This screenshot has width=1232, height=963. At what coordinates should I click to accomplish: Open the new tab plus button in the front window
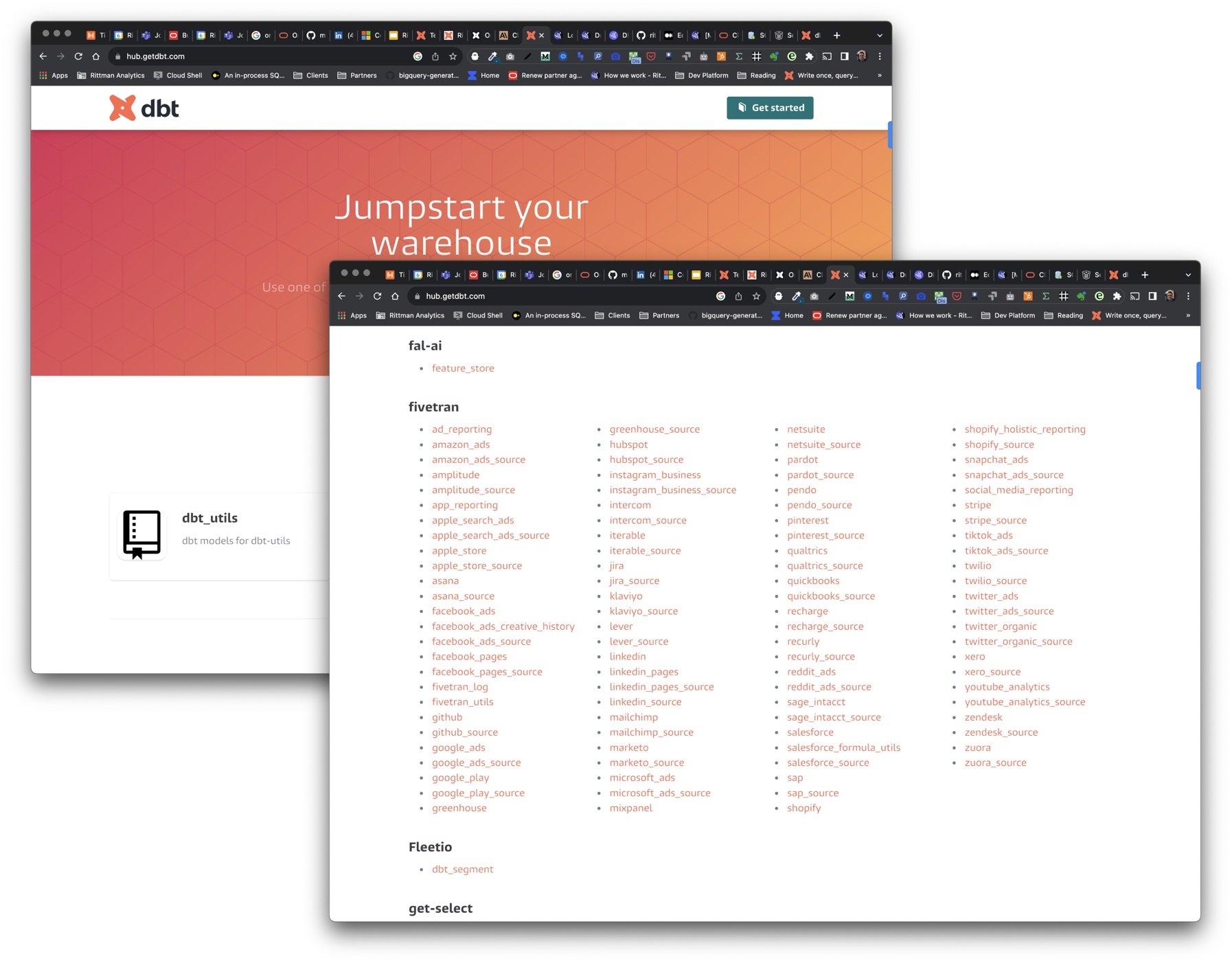pyautogui.click(x=1145, y=275)
